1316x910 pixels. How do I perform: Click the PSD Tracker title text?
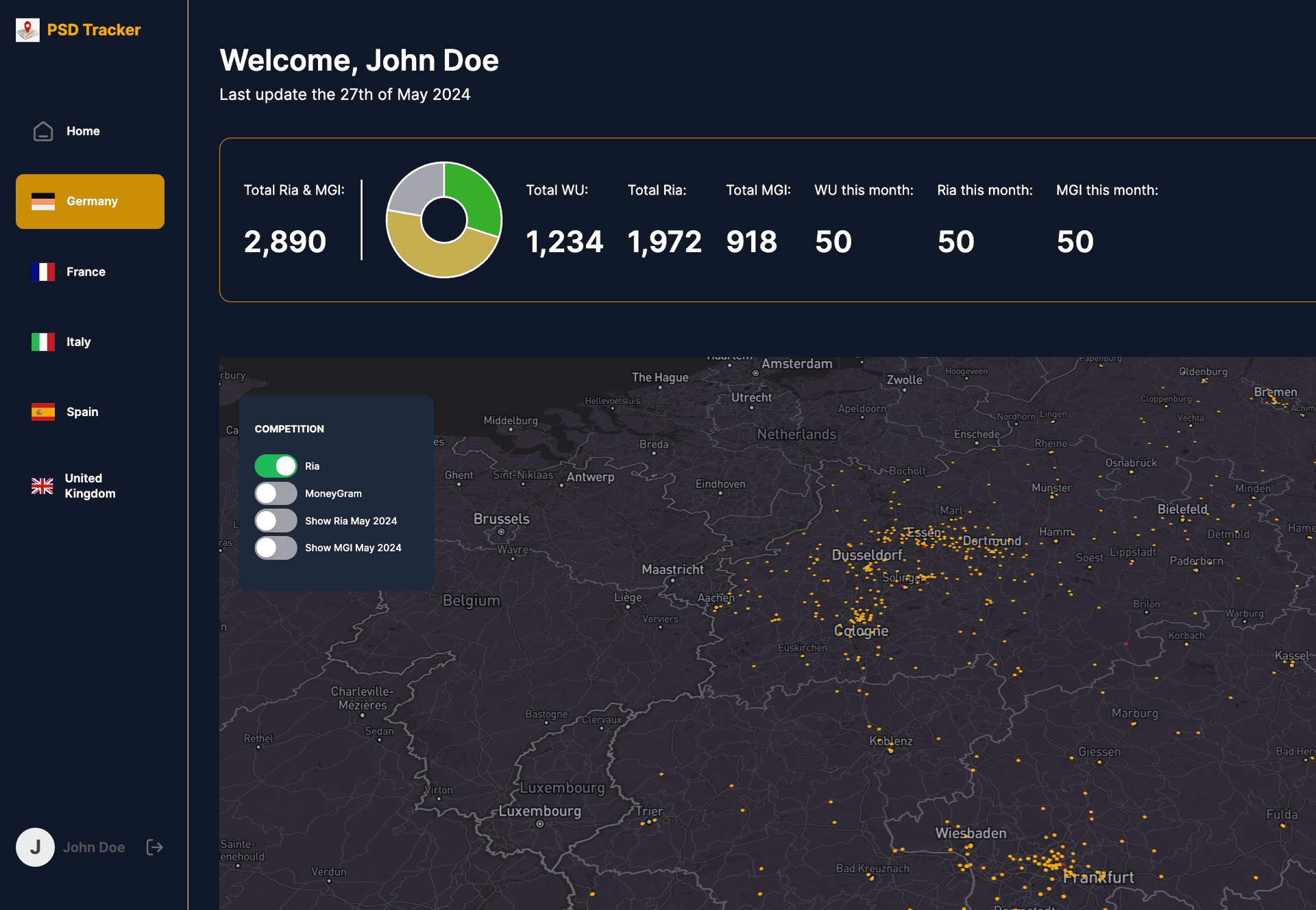94,30
